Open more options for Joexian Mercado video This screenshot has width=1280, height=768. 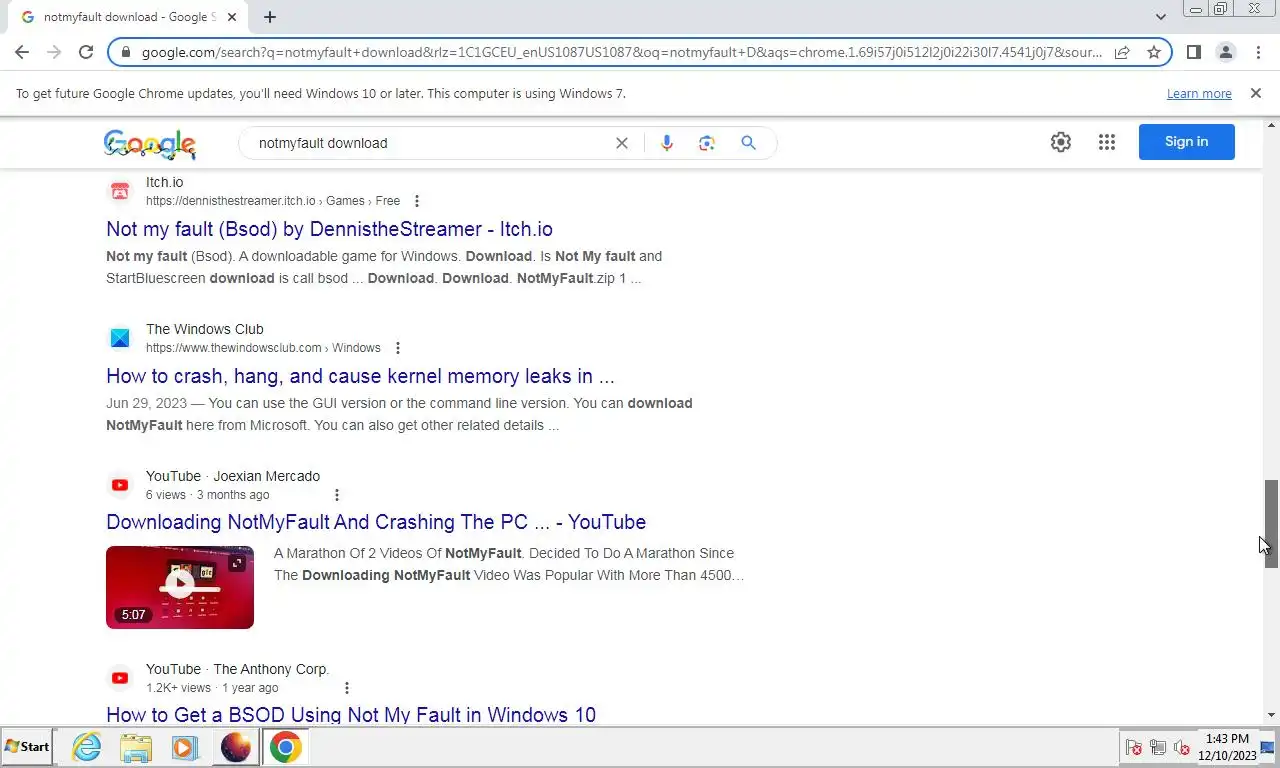(x=337, y=495)
